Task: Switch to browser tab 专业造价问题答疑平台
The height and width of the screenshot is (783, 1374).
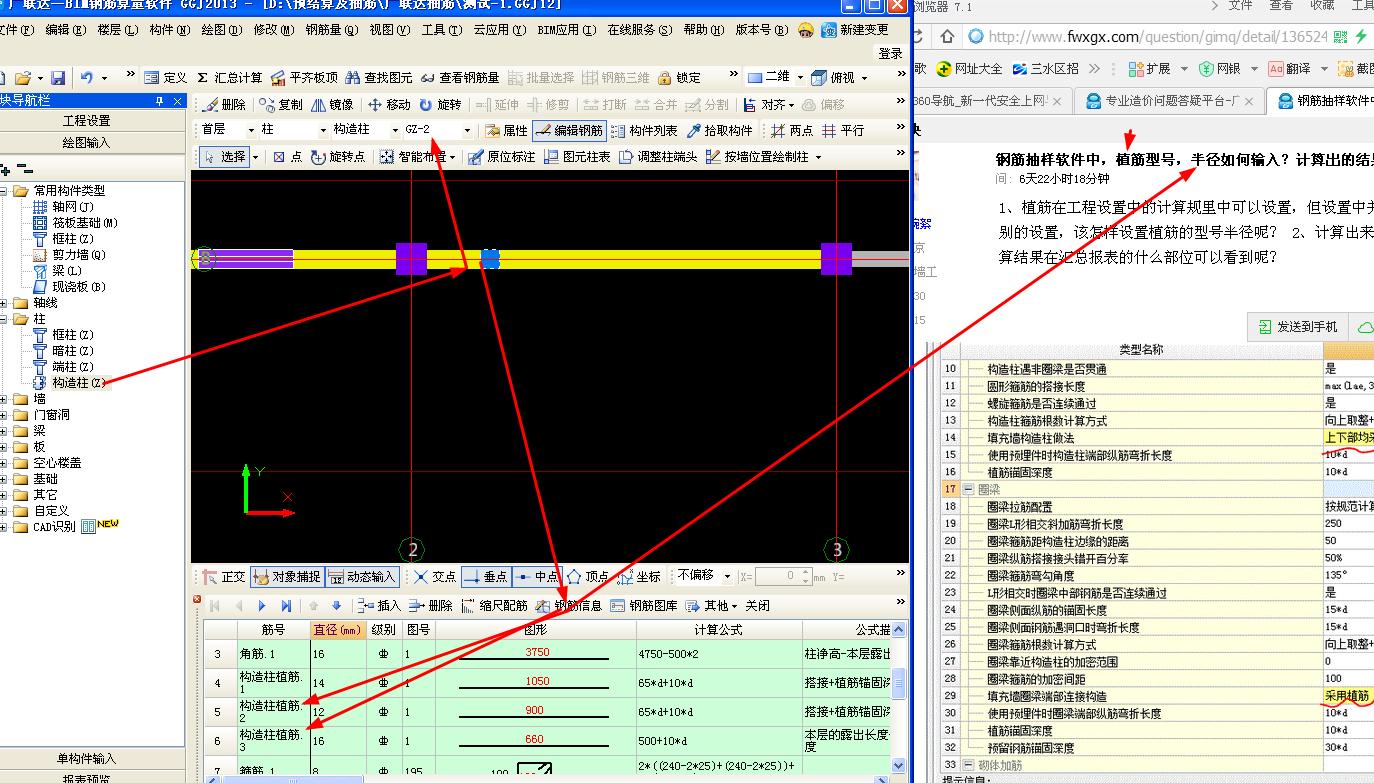Action: tap(1168, 100)
